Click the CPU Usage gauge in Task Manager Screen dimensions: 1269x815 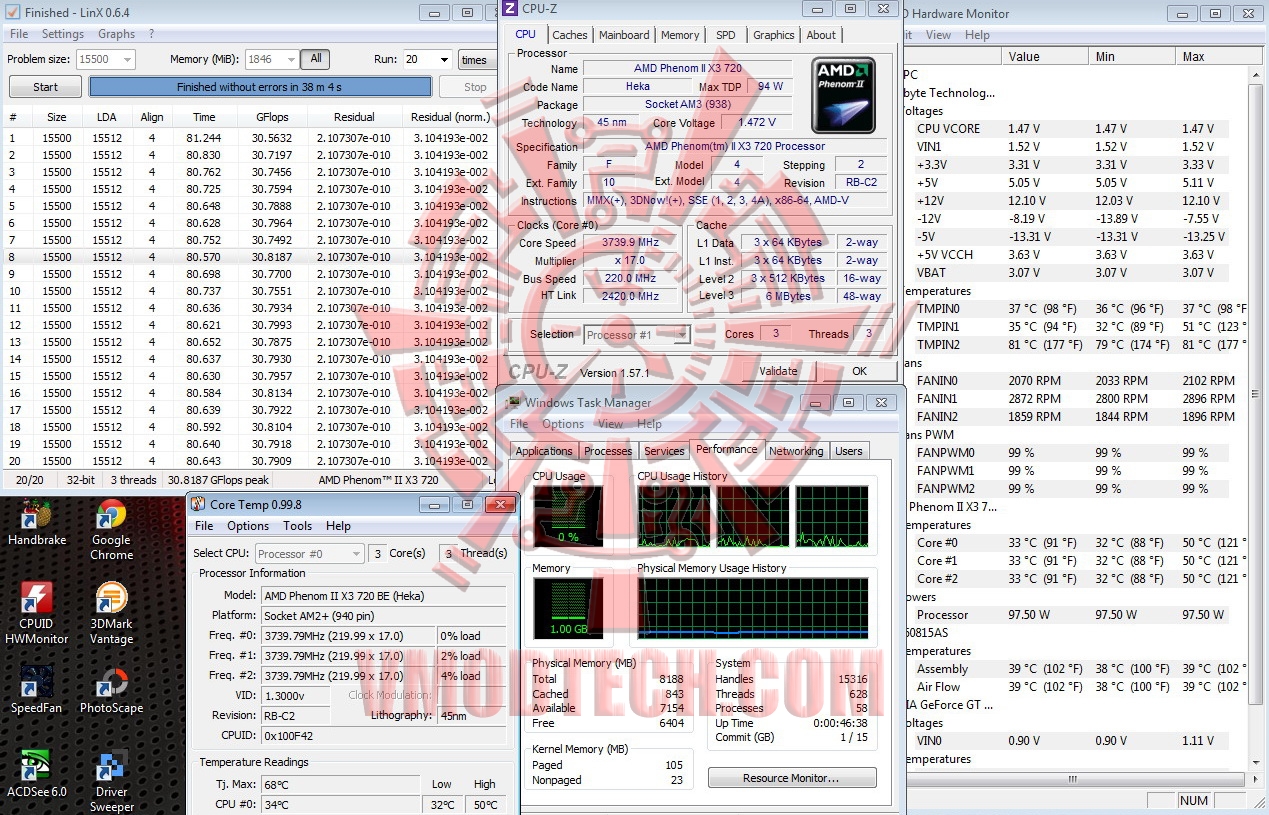point(568,517)
